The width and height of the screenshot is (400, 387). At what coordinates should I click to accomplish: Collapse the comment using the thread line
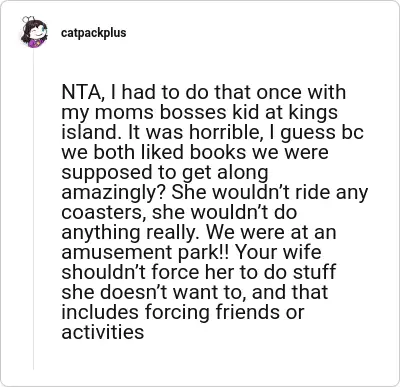[34, 209]
